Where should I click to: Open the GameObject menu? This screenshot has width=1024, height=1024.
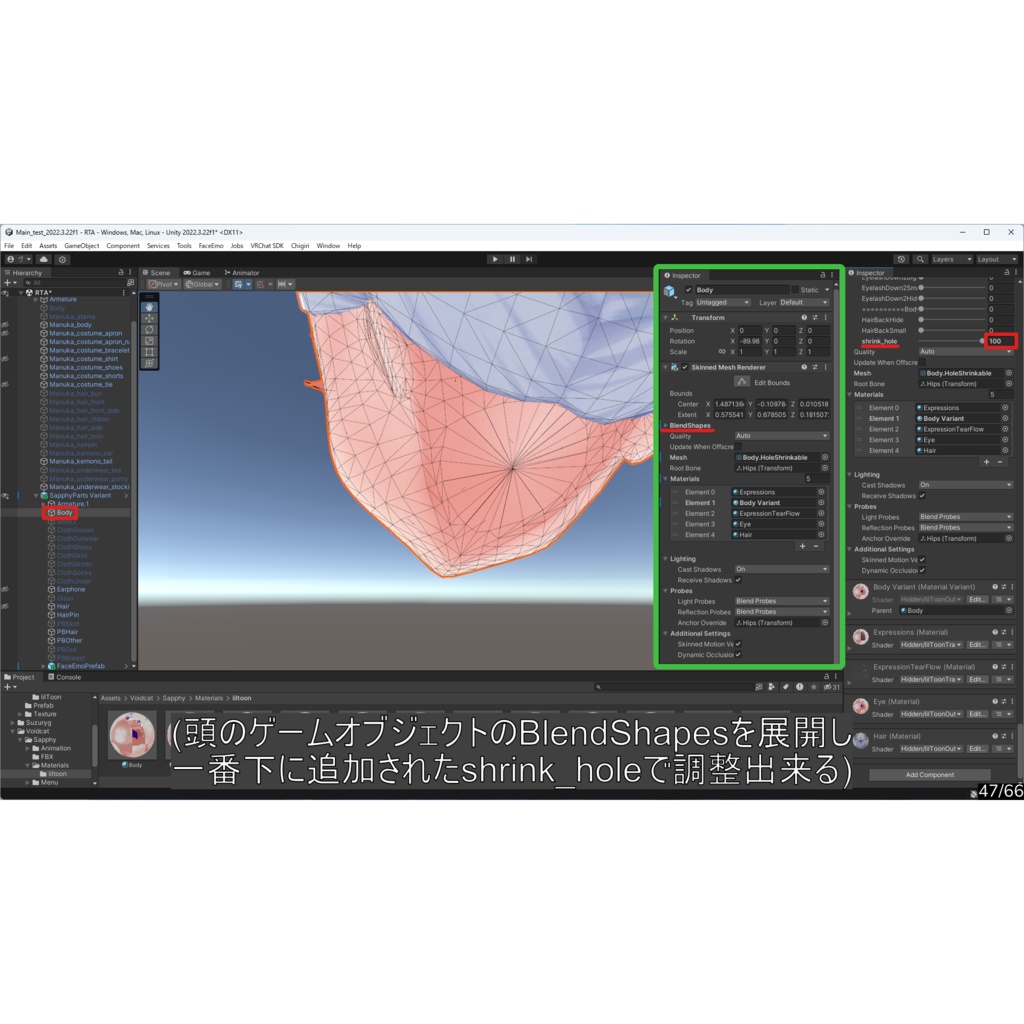coord(82,246)
